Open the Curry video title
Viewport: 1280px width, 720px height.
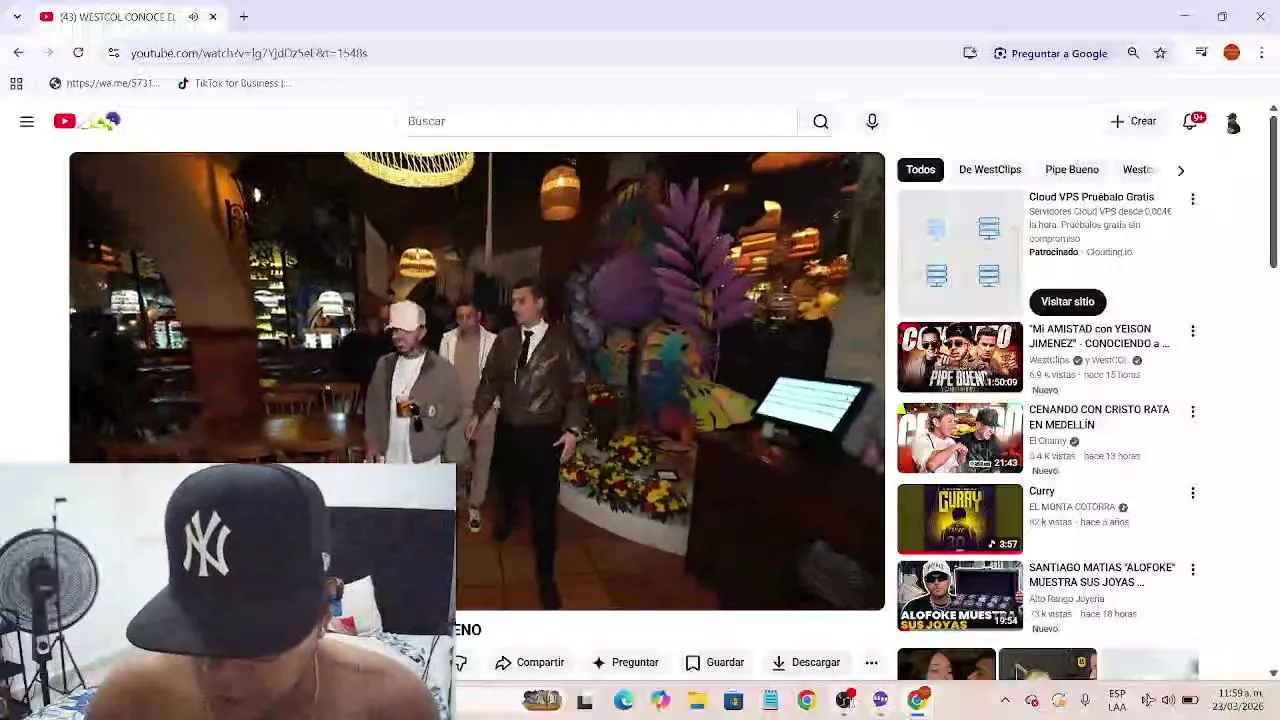coord(1042,491)
